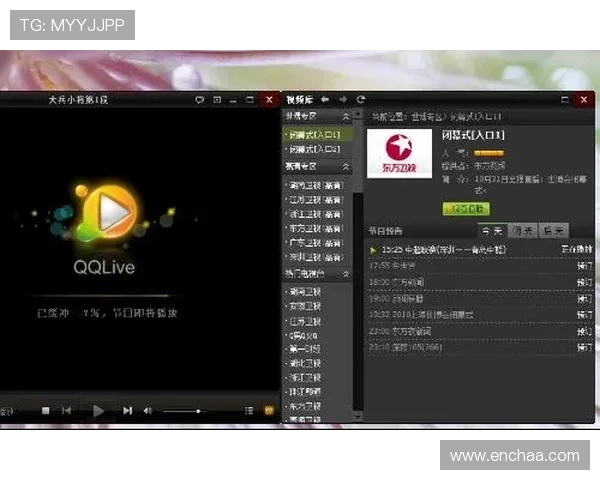This screenshot has height=480, width=600.
Task: Open the playlist list icon in player
Action: tap(249, 411)
